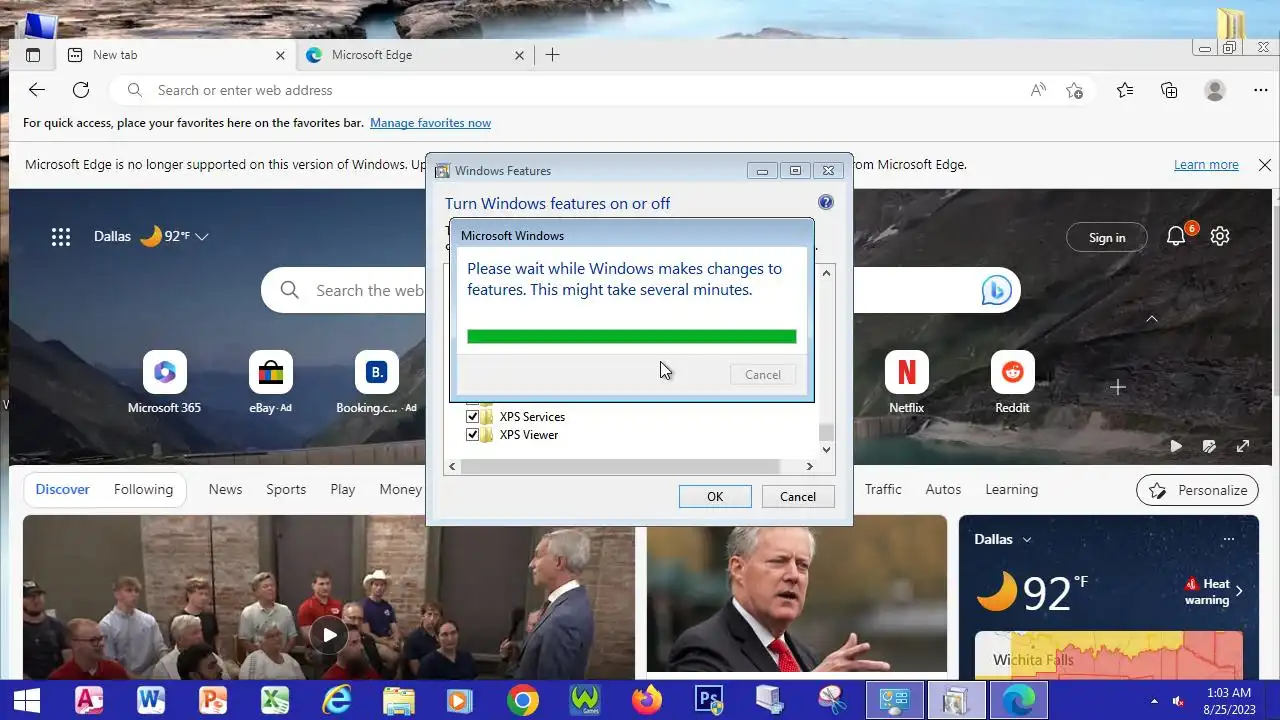Toggle XPS Services checkbox
Viewport: 1280px width, 720px height.
coord(473,416)
